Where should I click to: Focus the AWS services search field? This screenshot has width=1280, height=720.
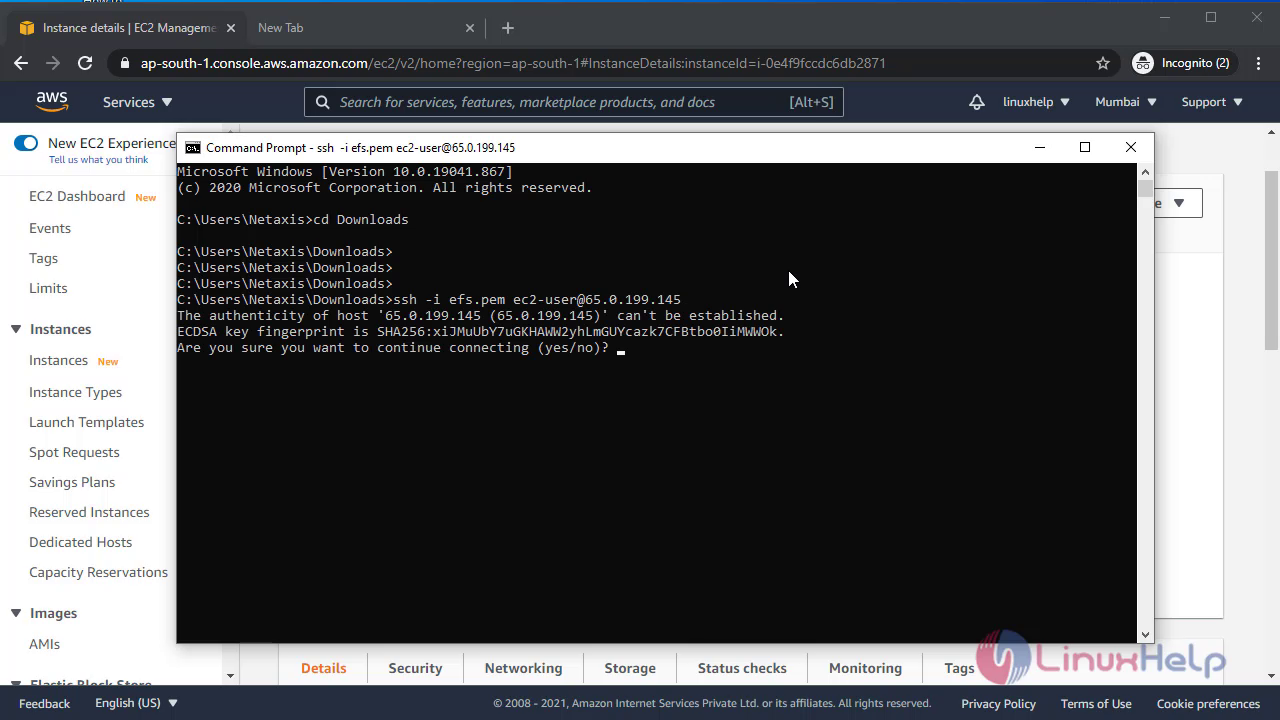pyautogui.click(x=574, y=102)
